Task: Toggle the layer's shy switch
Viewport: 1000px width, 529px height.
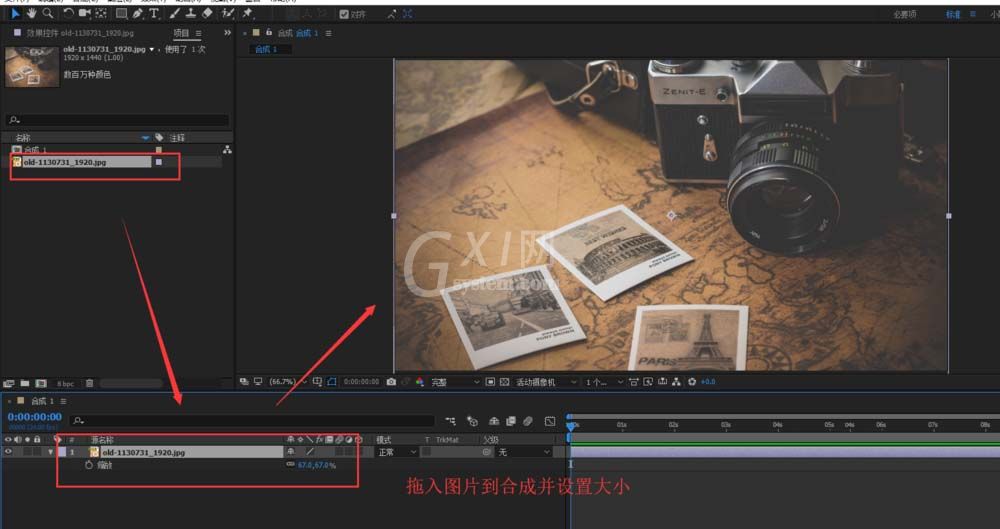Action: (x=291, y=452)
